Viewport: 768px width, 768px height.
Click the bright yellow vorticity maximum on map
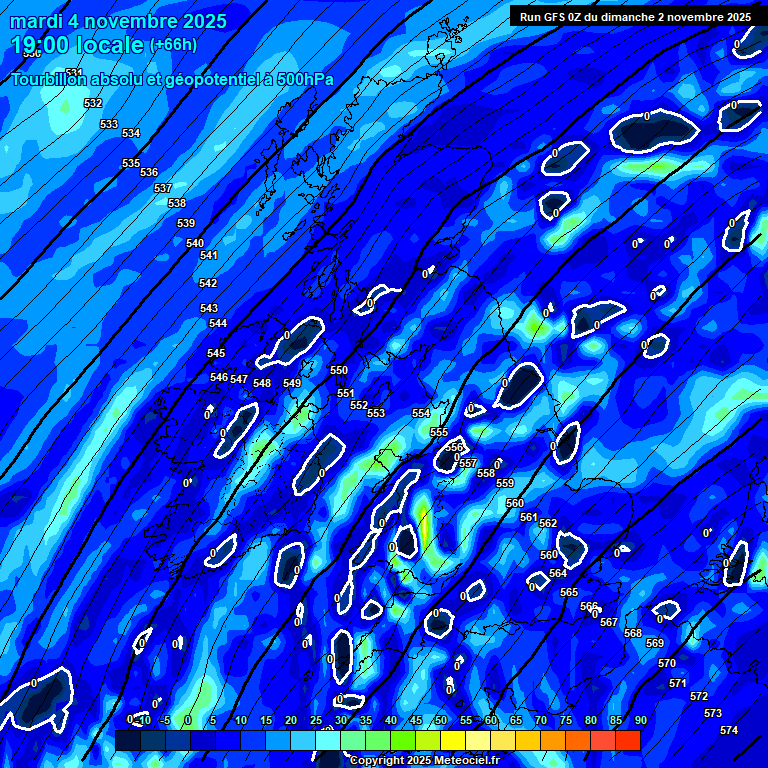424,528
